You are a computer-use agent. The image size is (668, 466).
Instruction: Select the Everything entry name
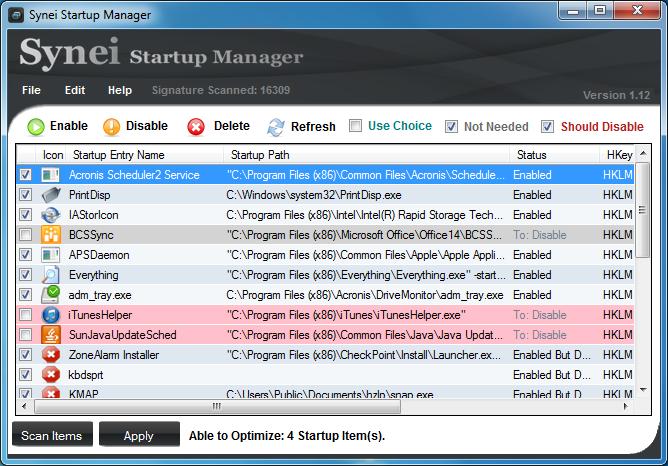click(x=94, y=275)
